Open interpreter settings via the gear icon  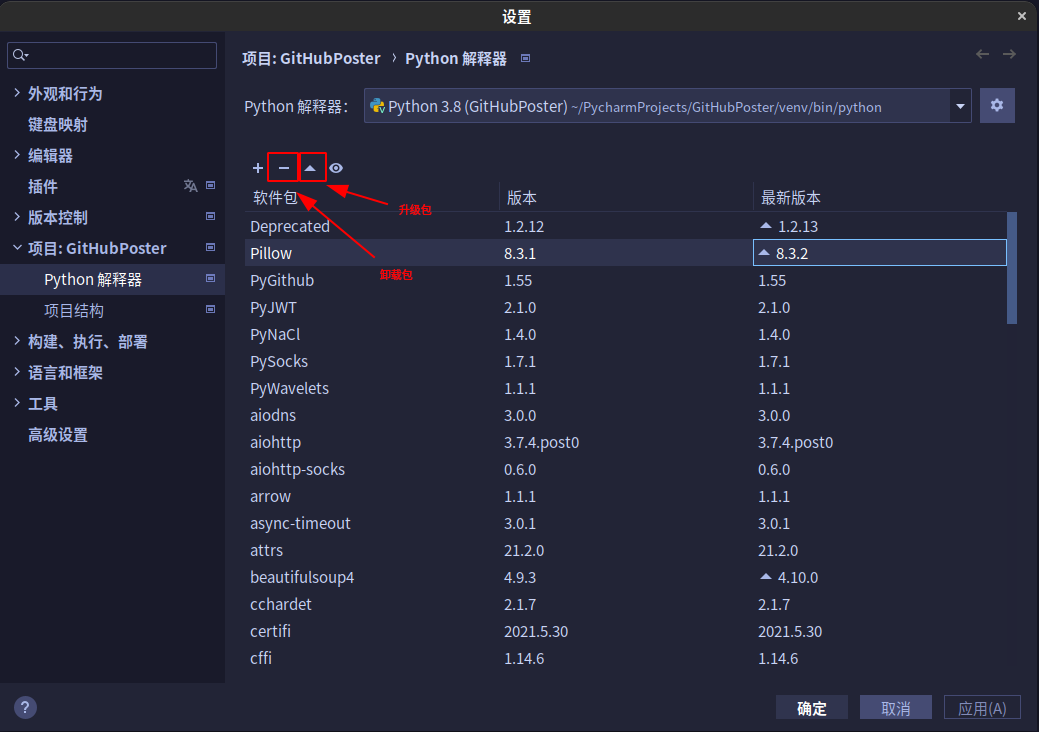[x=997, y=105]
